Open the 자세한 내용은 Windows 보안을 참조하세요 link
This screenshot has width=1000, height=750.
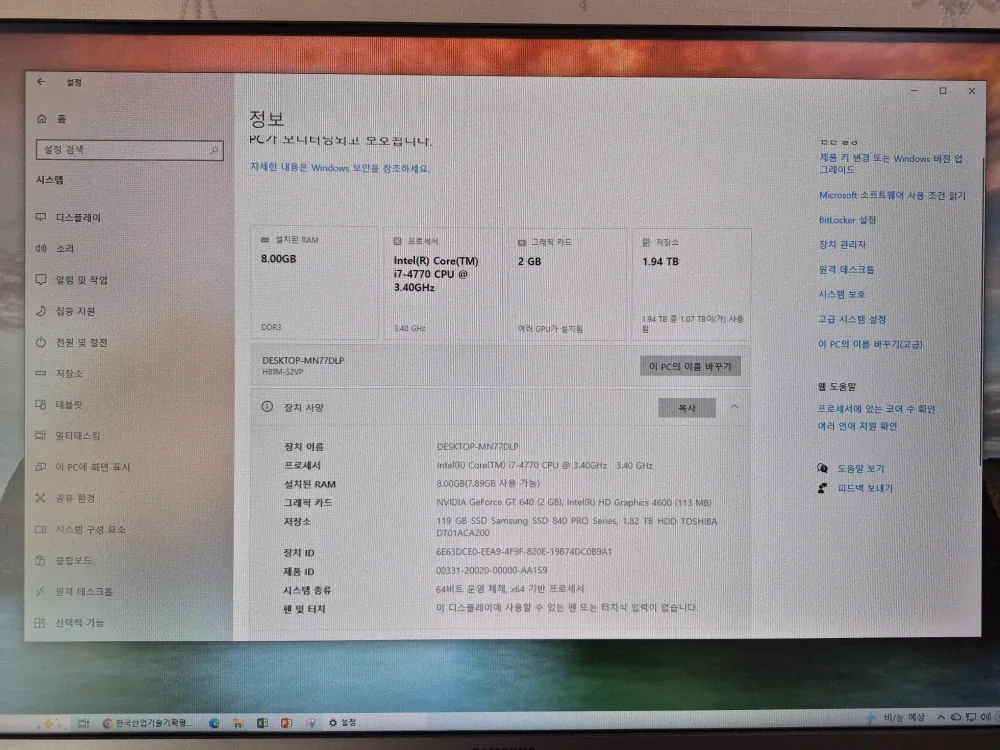point(340,168)
